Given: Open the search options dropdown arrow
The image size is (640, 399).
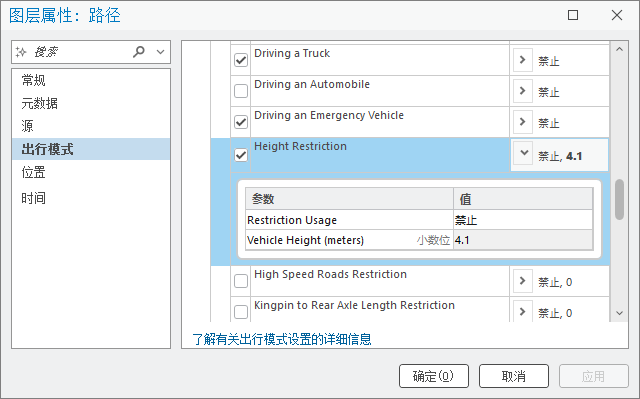Looking at the screenshot, I should tap(160, 52).
